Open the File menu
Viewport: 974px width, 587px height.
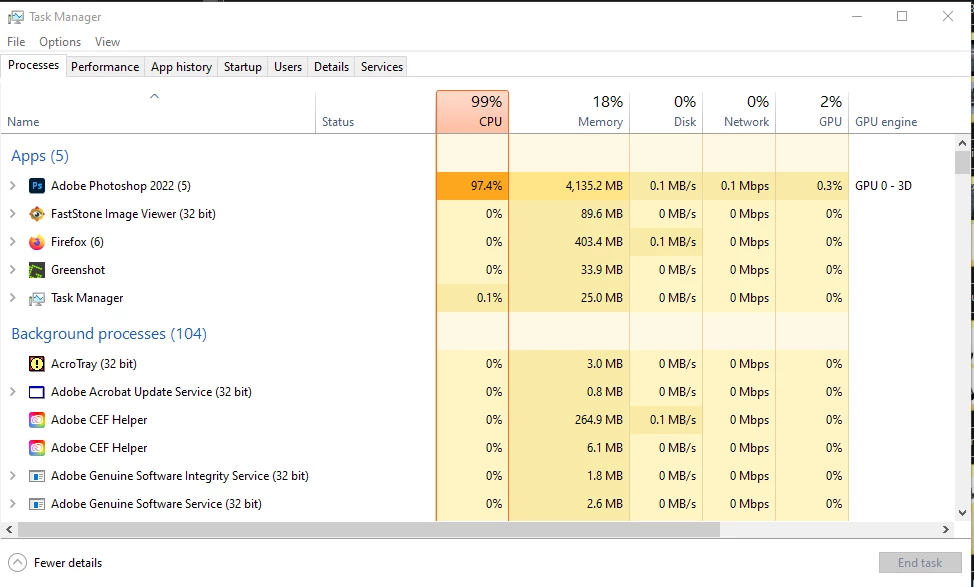(16, 42)
